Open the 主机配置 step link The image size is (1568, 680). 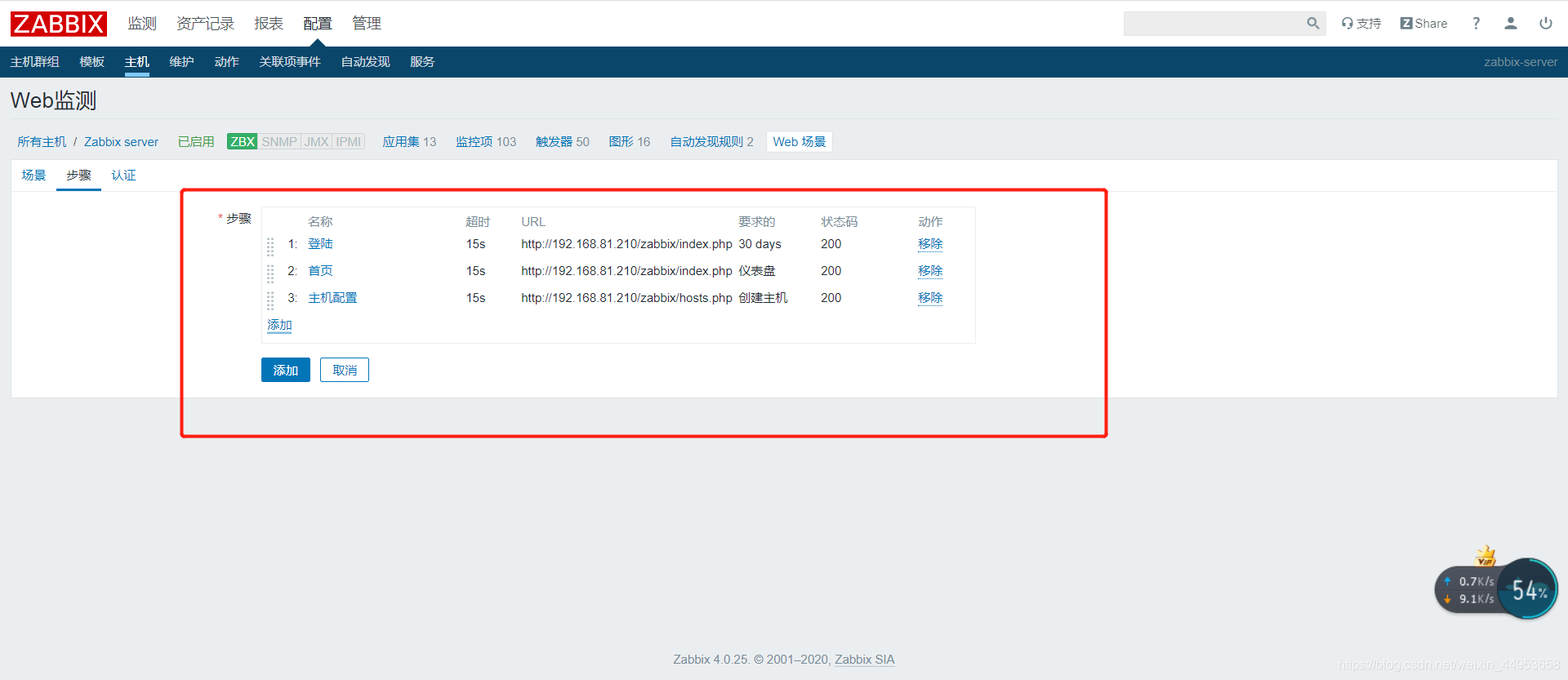point(332,298)
